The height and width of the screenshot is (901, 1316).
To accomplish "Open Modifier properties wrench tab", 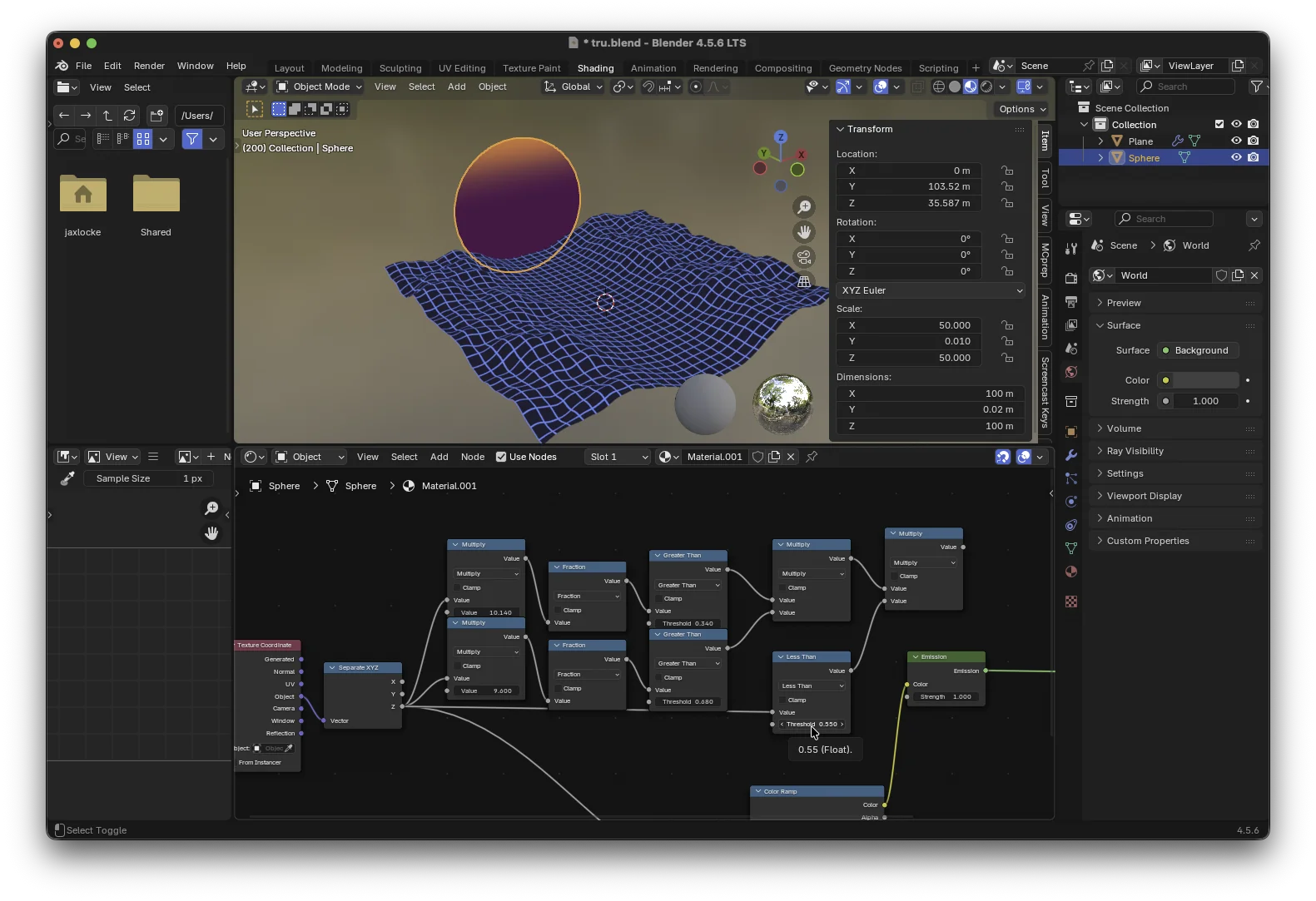I will tap(1071, 455).
